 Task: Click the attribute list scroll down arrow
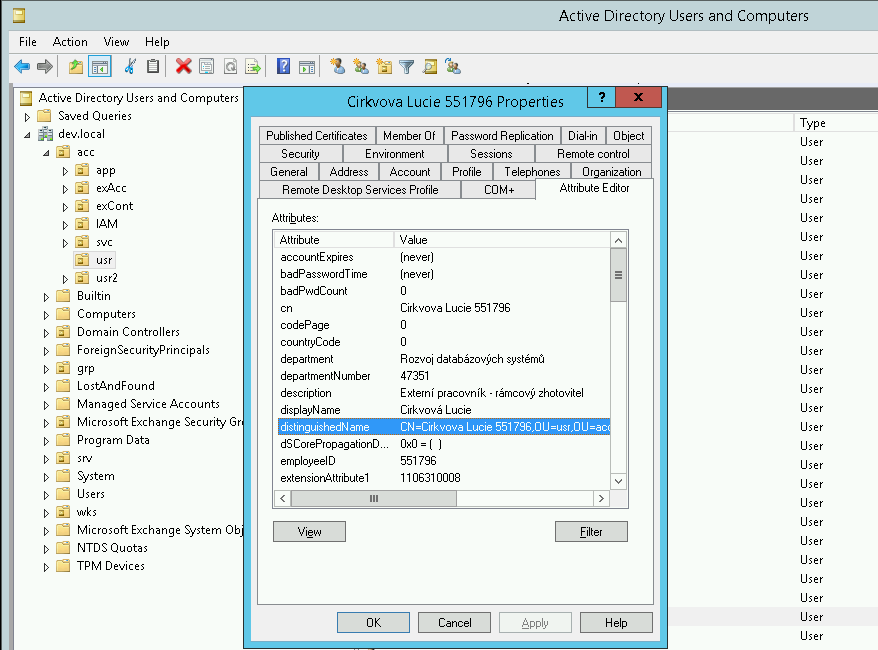click(618, 481)
